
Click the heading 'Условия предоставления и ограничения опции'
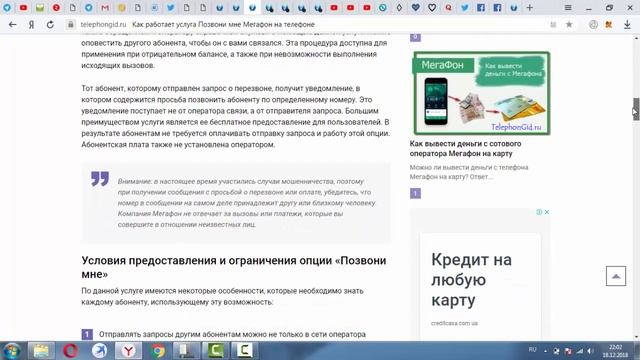coord(234,267)
